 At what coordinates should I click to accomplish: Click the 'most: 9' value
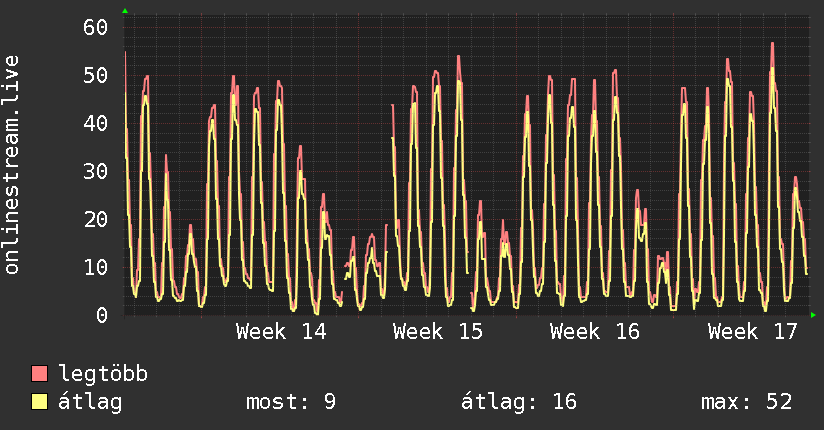pyautogui.click(x=291, y=402)
